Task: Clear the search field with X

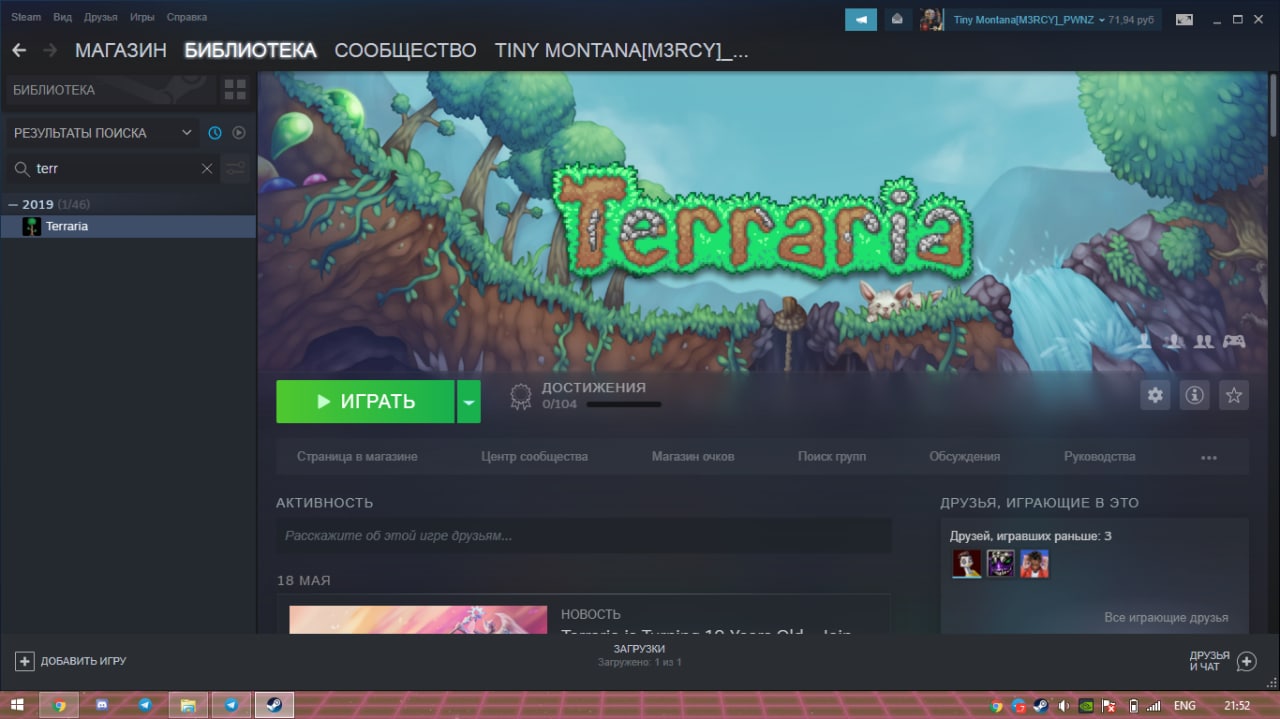Action: tap(207, 169)
